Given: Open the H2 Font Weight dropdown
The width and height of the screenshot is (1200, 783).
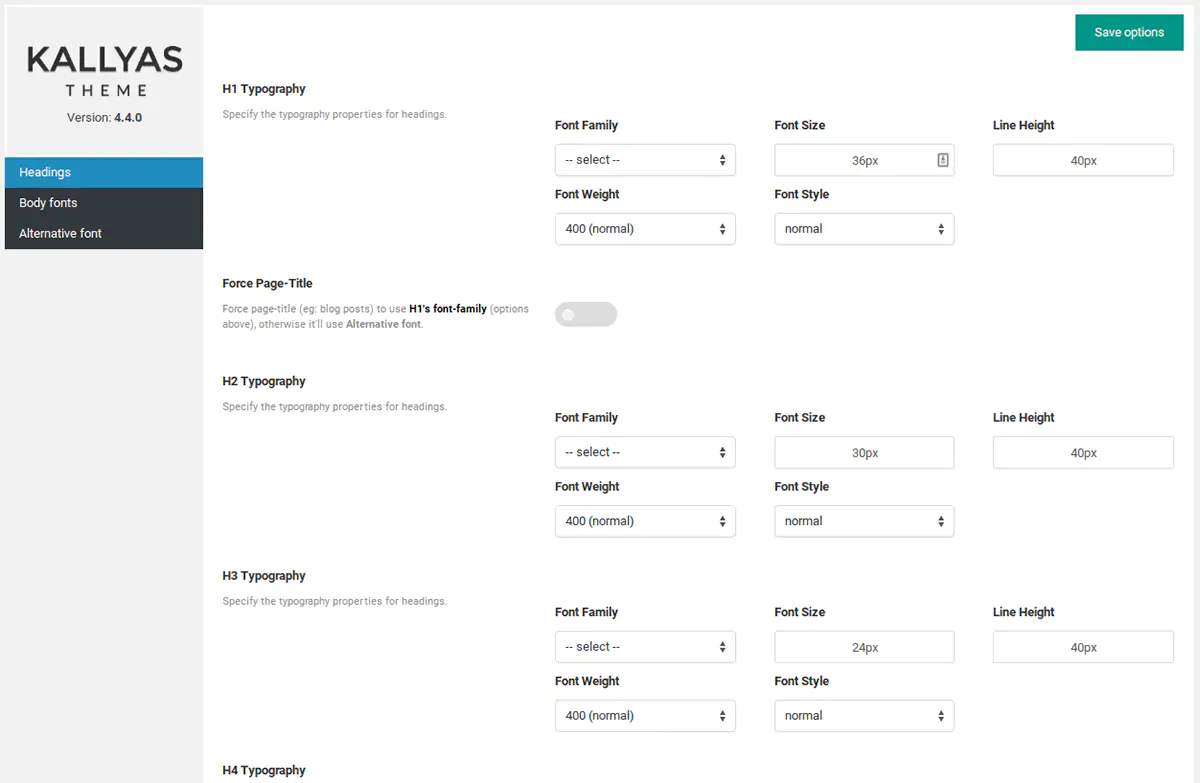Looking at the screenshot, I should [x=645, y=521].
